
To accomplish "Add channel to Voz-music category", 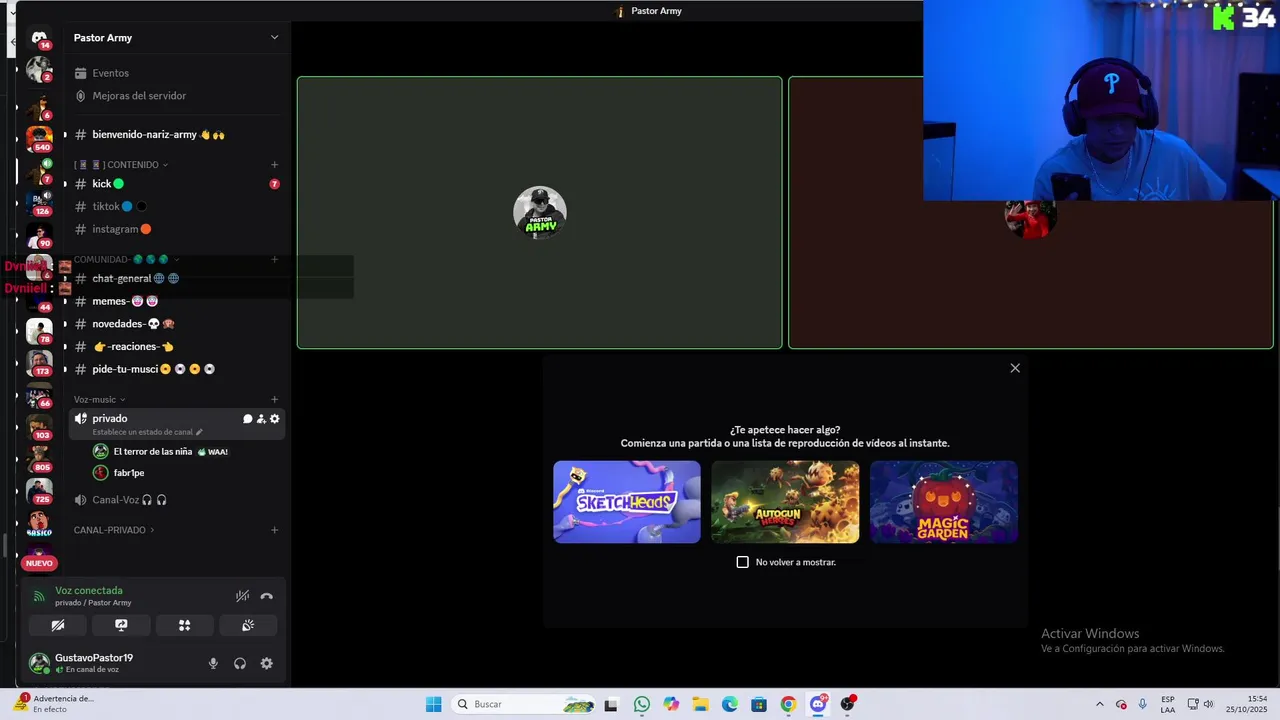I will point(275,400).
